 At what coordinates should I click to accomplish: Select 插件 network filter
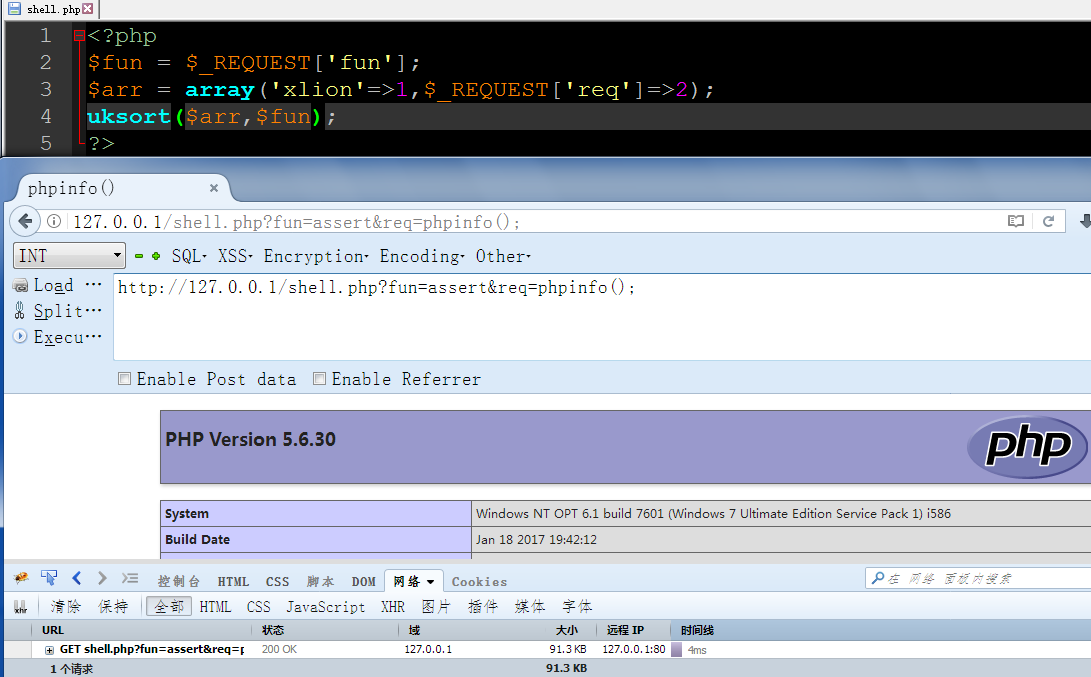pos(482,607)
